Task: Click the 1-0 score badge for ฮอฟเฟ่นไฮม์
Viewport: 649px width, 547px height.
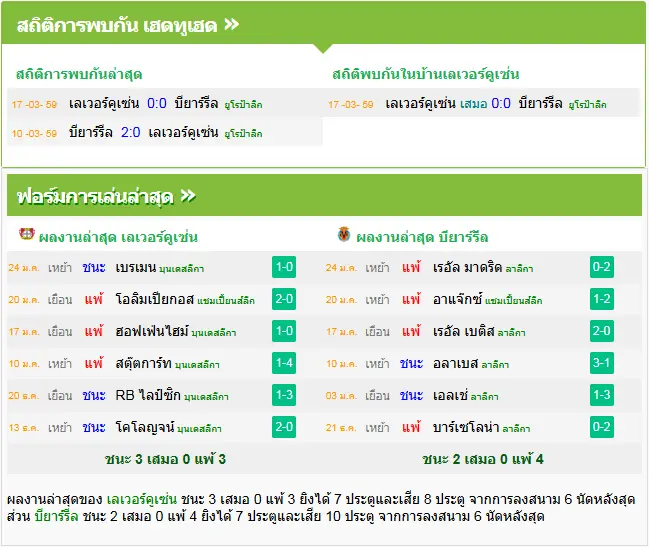Action: [284, 331]
